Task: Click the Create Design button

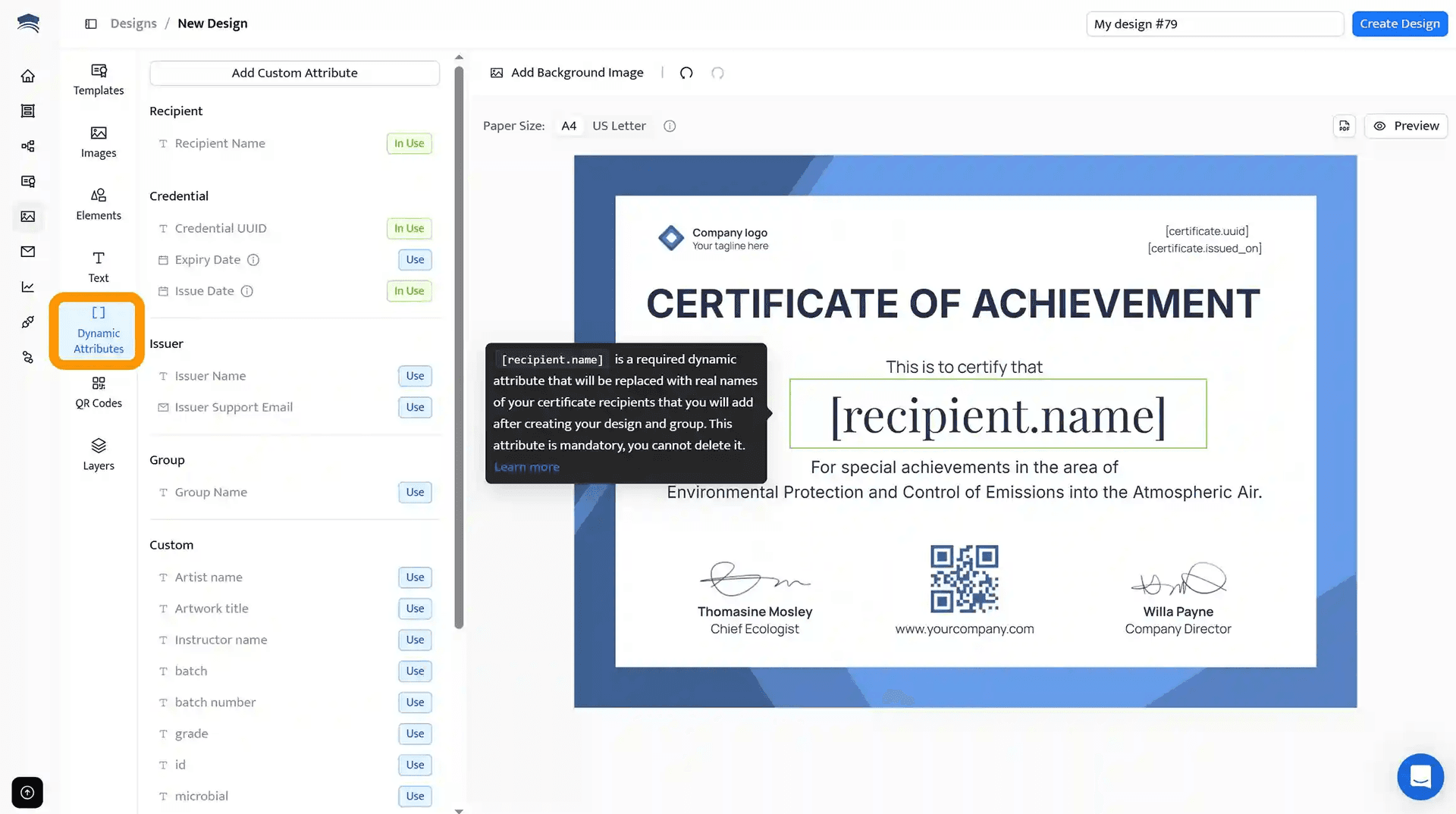Action: tap(1399, 23)
